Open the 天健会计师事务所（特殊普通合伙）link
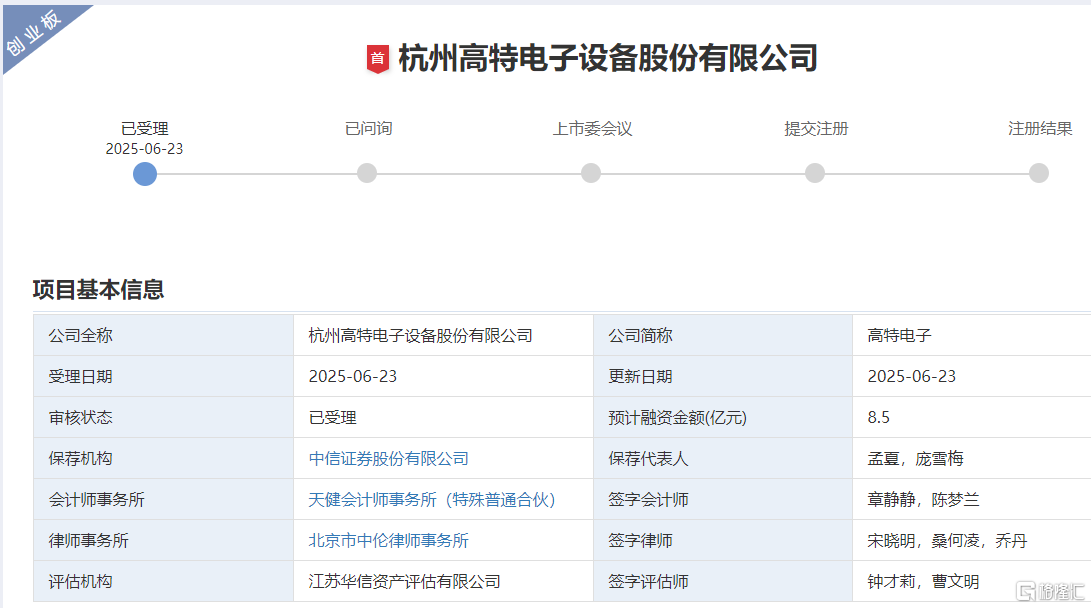Screen dimensions: 1091x608 (431, 499)
